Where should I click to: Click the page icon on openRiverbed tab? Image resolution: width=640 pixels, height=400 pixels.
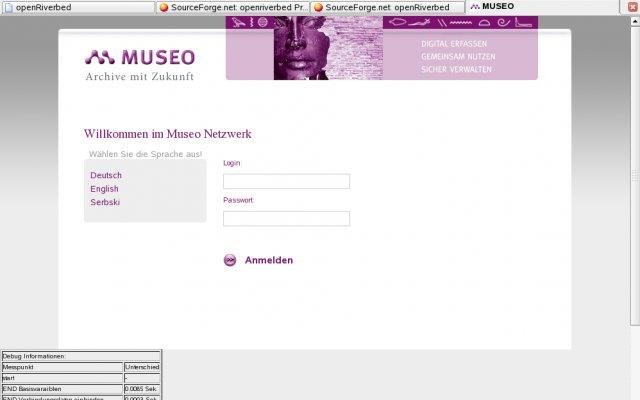[9, 7]
